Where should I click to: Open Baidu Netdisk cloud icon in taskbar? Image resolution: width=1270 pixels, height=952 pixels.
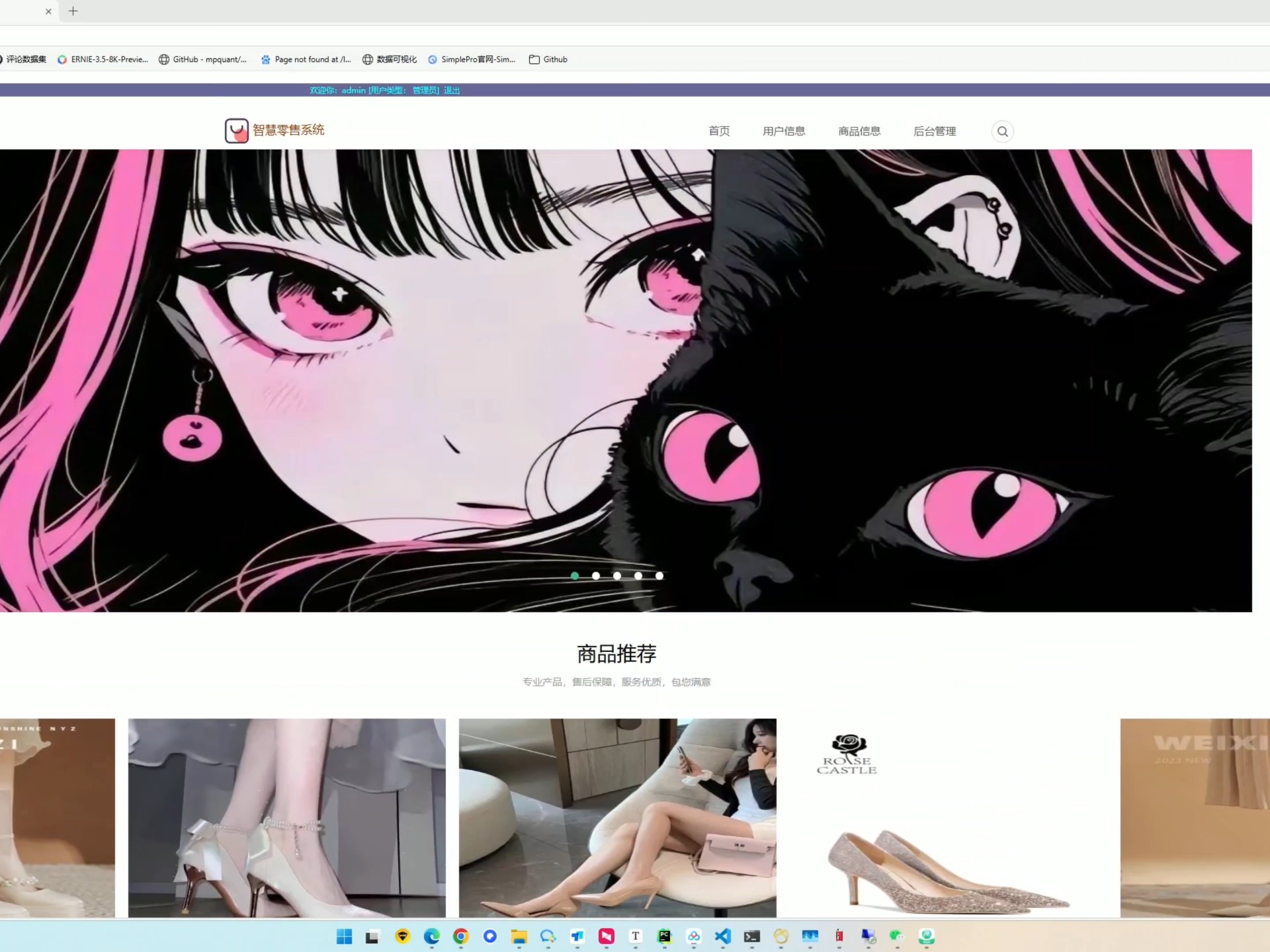click(x=694, y=936)
